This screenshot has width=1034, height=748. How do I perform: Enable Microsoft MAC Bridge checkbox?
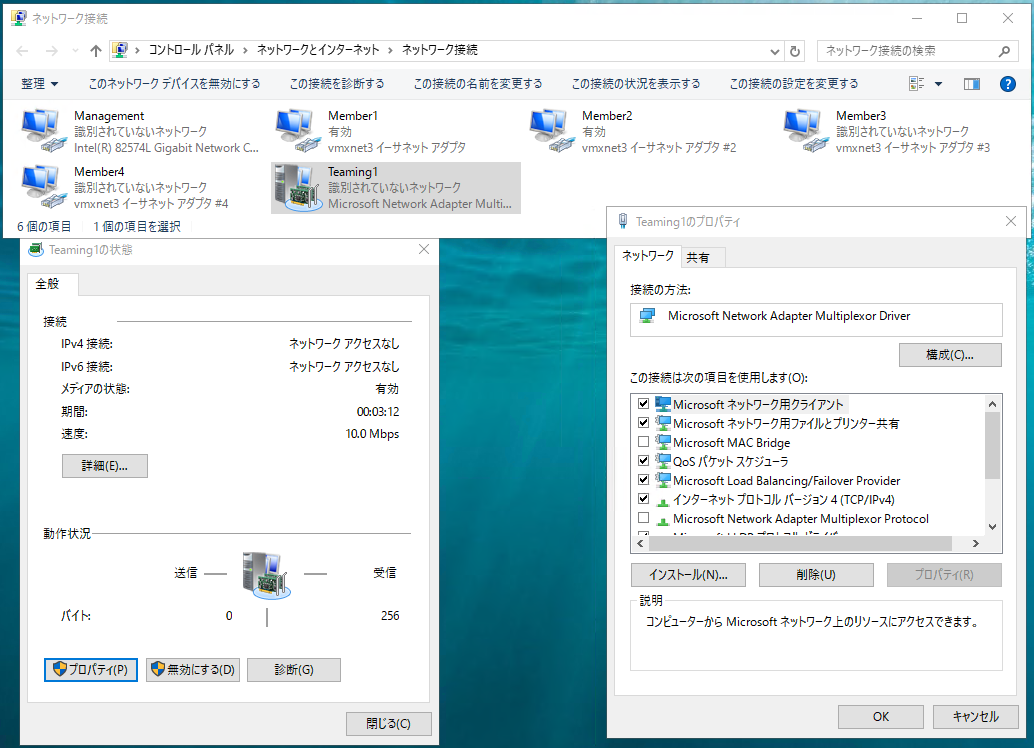click(x=644, y=442)
